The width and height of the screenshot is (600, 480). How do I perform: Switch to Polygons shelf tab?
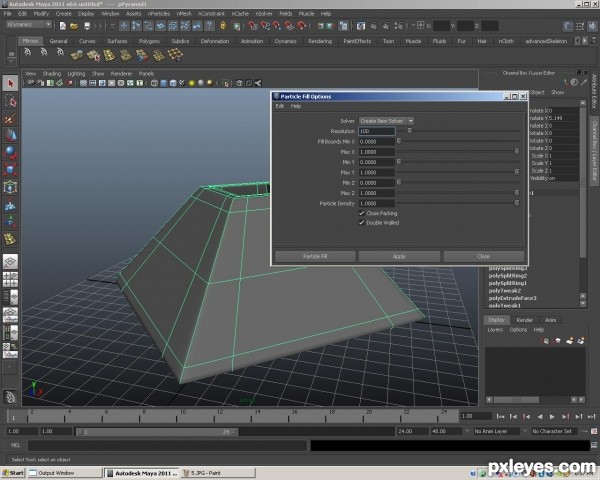pos(149,41)
